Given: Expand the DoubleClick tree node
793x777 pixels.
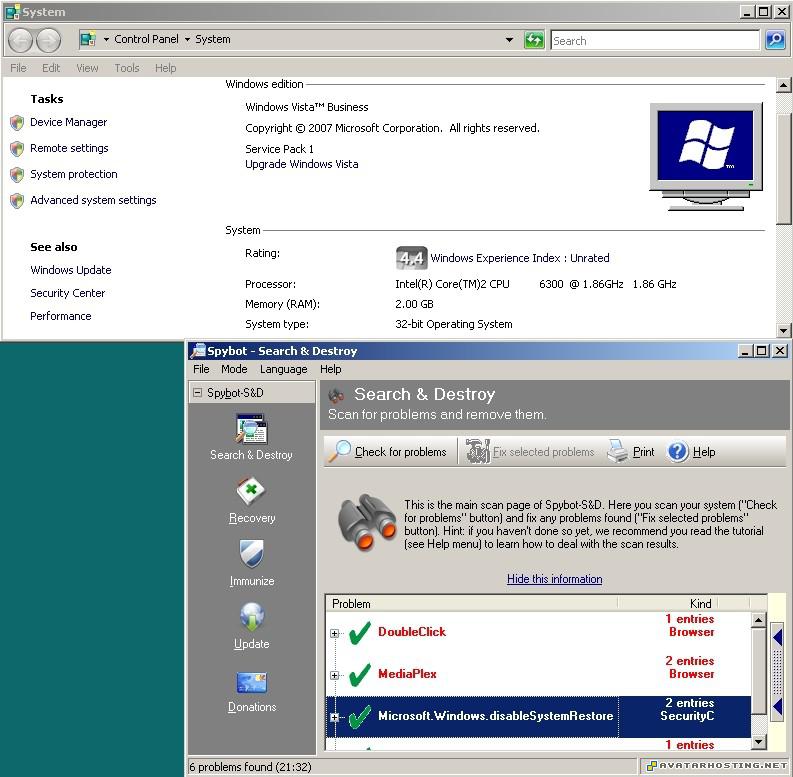Looking at the screenshot, I should coord(334,633).
